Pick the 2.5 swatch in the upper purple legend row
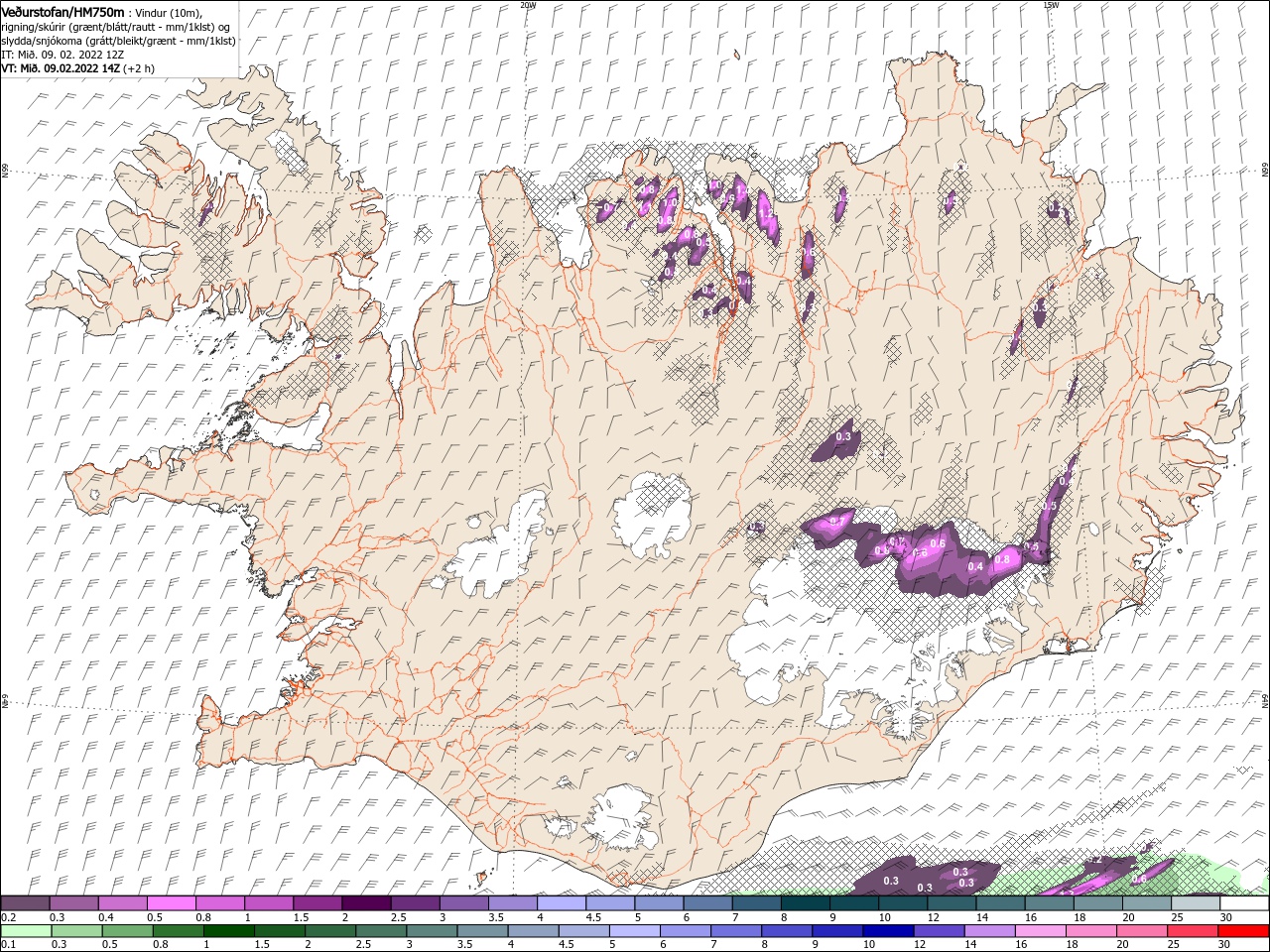 [x=415, y=903]
